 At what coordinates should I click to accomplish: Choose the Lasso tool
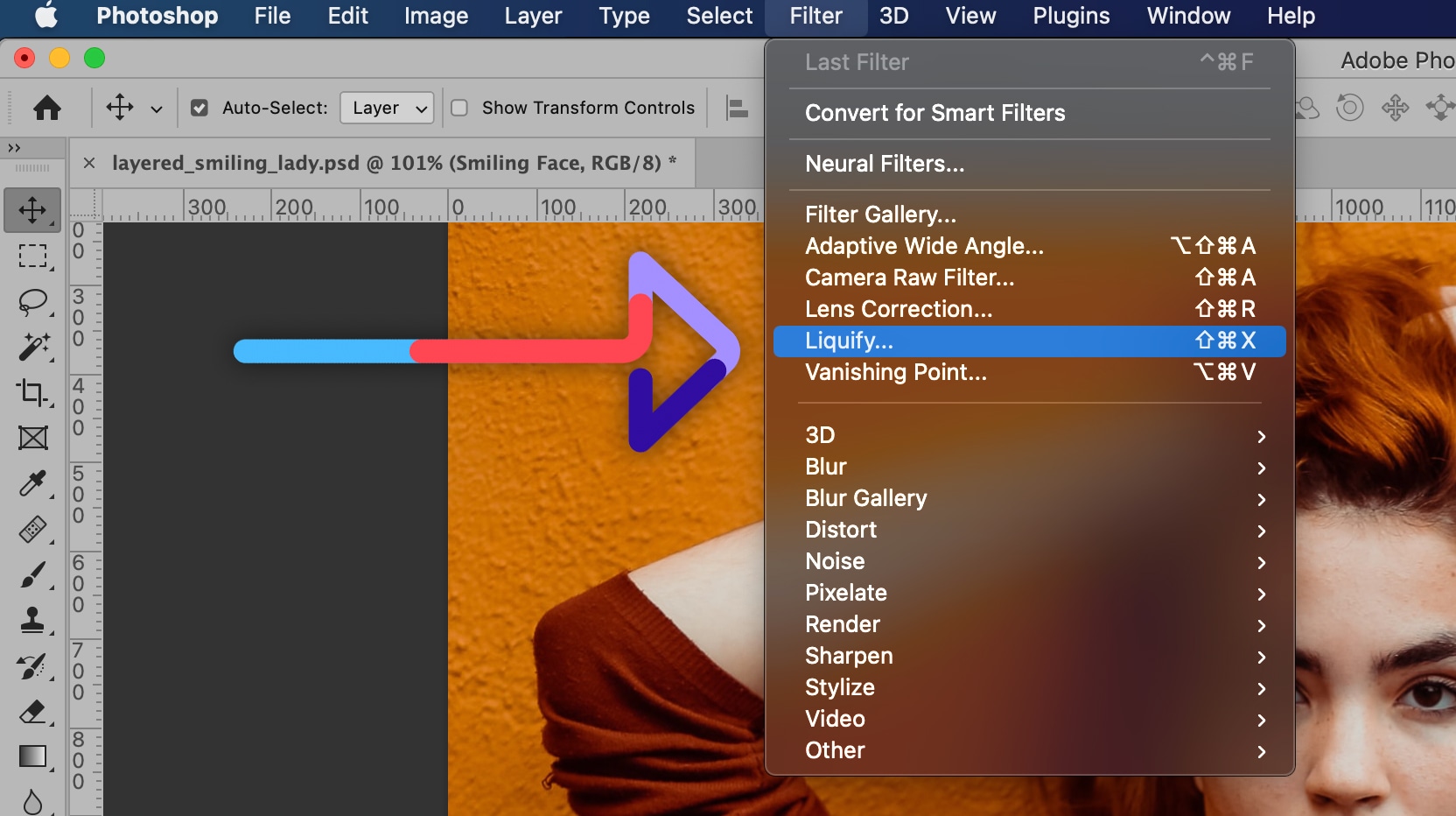click(32, 302)
